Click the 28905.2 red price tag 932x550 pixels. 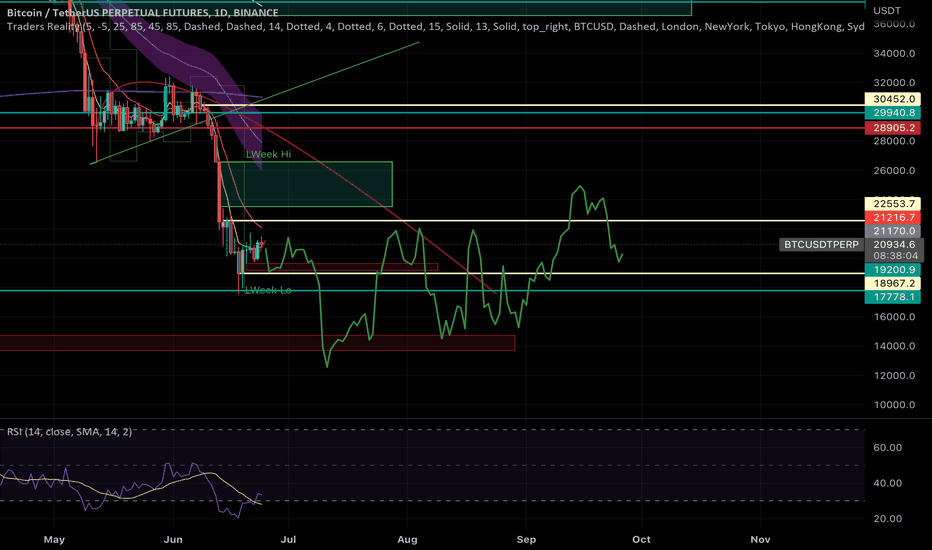(893, 128)
